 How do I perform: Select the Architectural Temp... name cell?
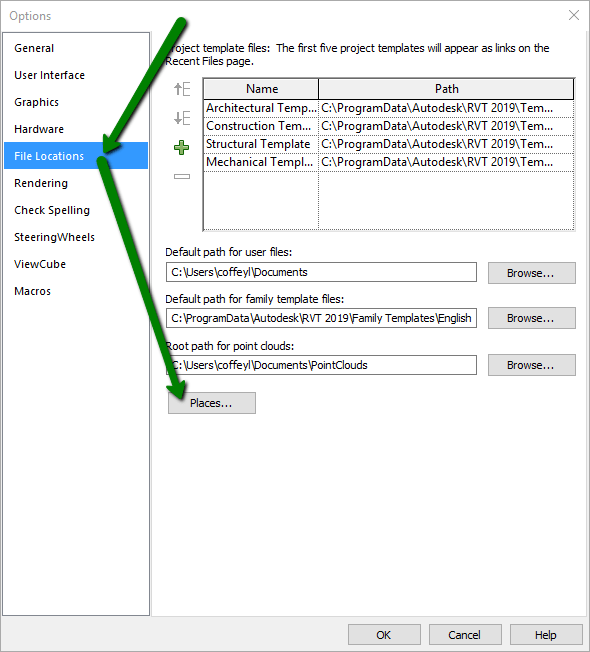click(x=261, y=108)
